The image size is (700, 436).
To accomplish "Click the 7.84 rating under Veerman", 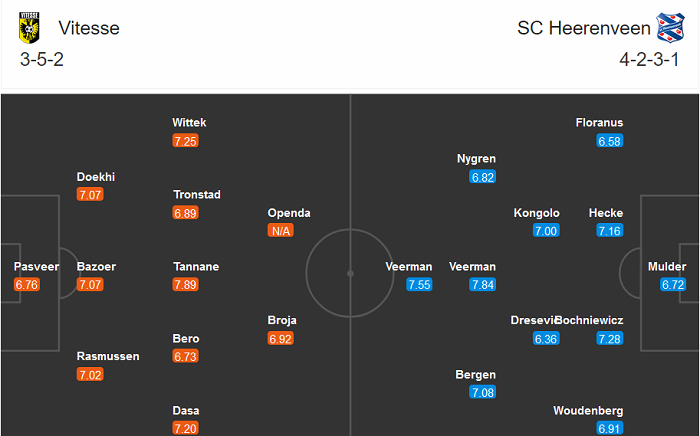I will click(483, 285).
